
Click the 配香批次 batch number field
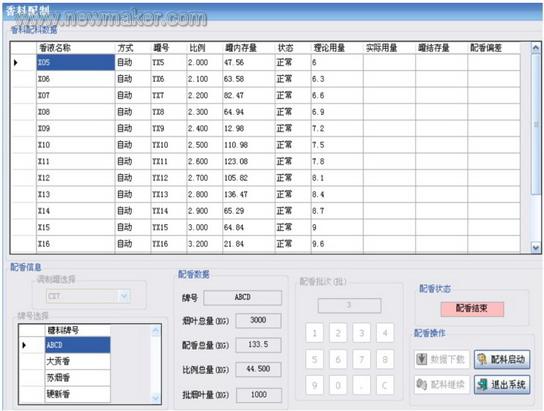(x=349, y=305)
